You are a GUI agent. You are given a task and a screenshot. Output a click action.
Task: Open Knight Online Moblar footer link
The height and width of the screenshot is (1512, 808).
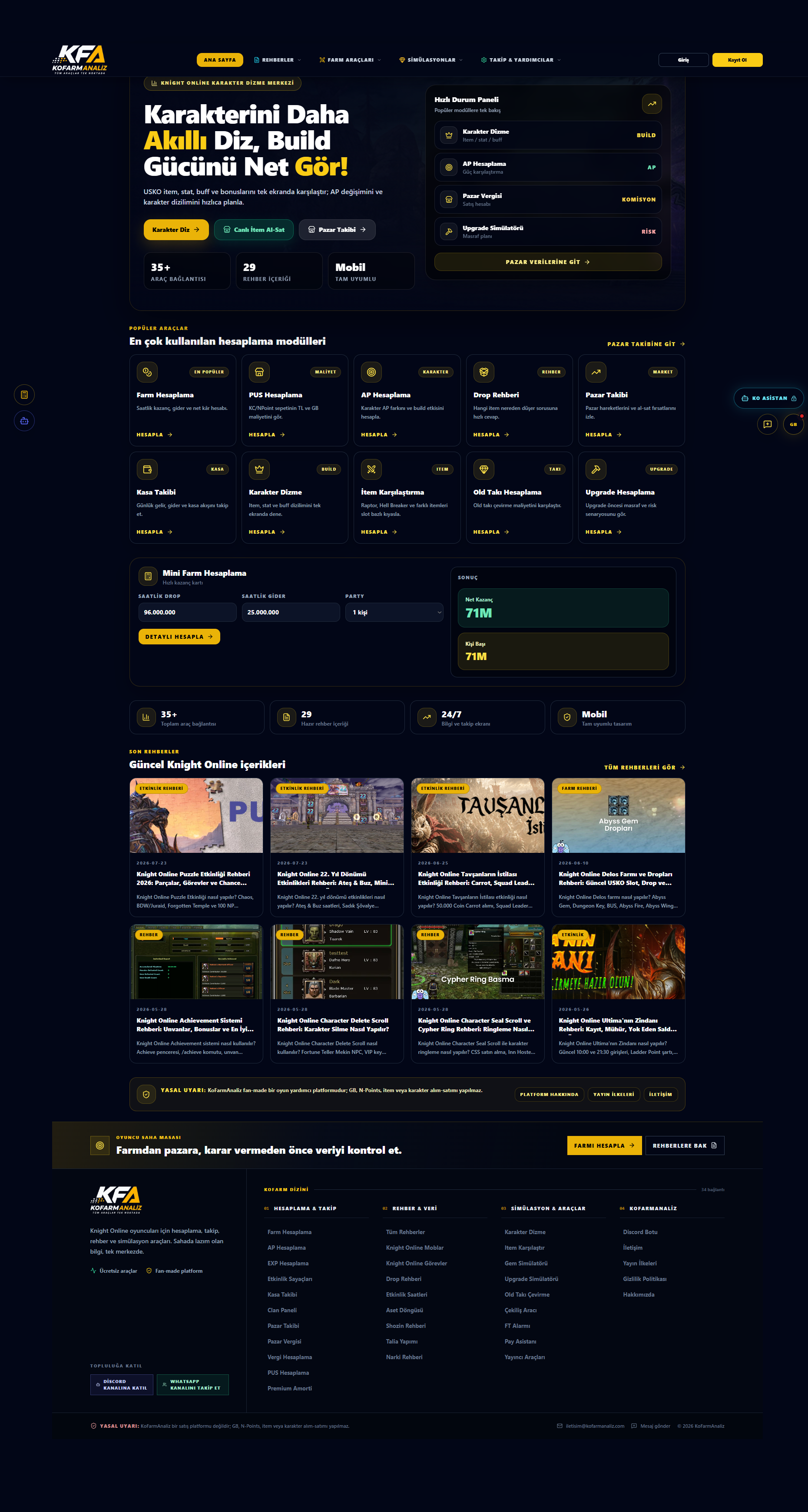(414, 1247)
